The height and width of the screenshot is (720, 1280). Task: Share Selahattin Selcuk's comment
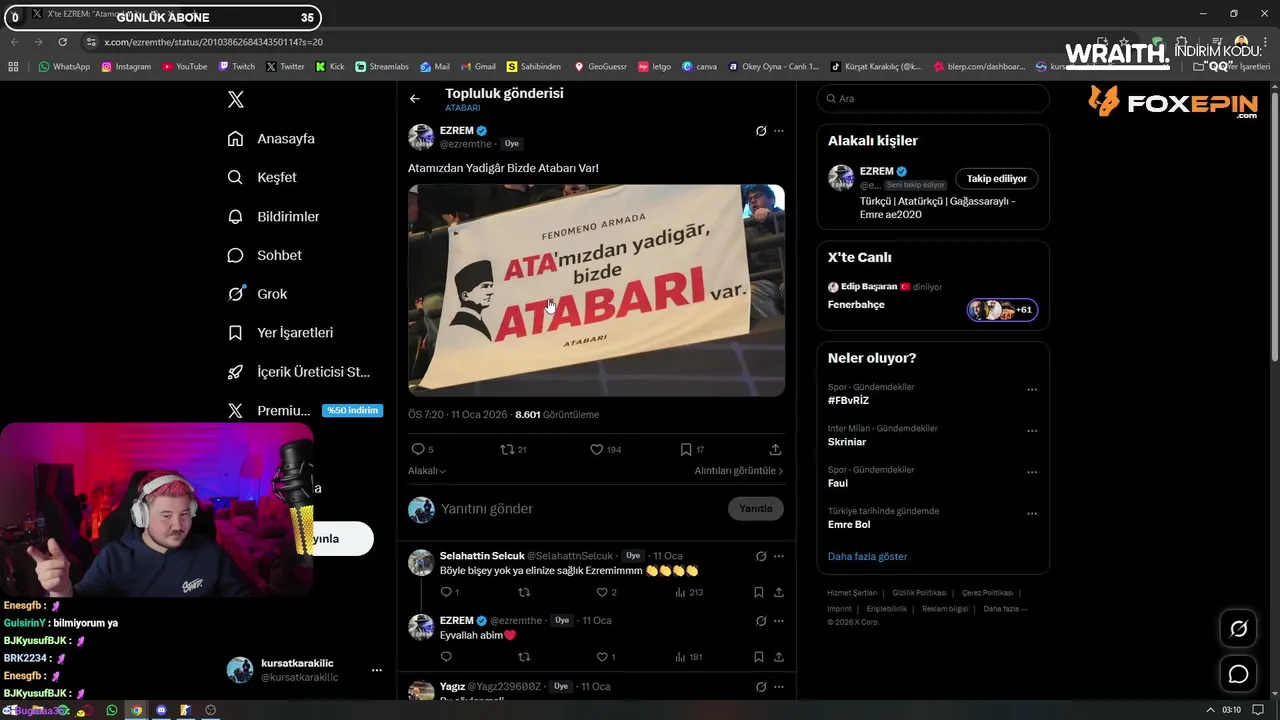pos(778,593)
